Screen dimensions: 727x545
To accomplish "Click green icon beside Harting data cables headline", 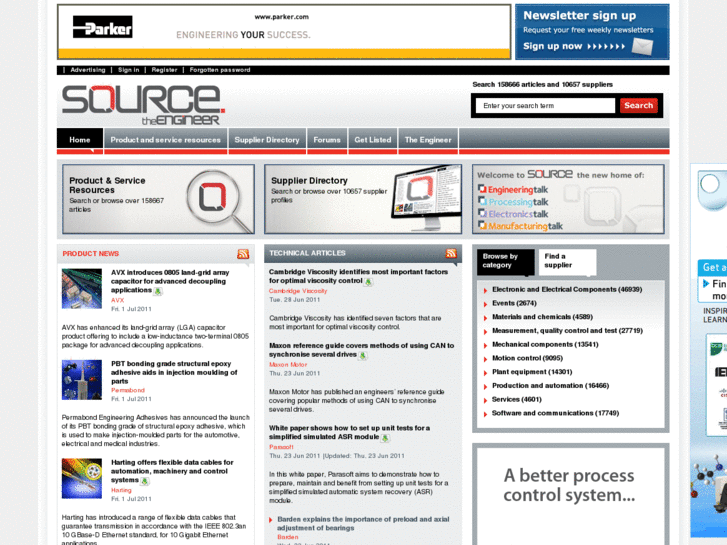I will pos(145,481).
